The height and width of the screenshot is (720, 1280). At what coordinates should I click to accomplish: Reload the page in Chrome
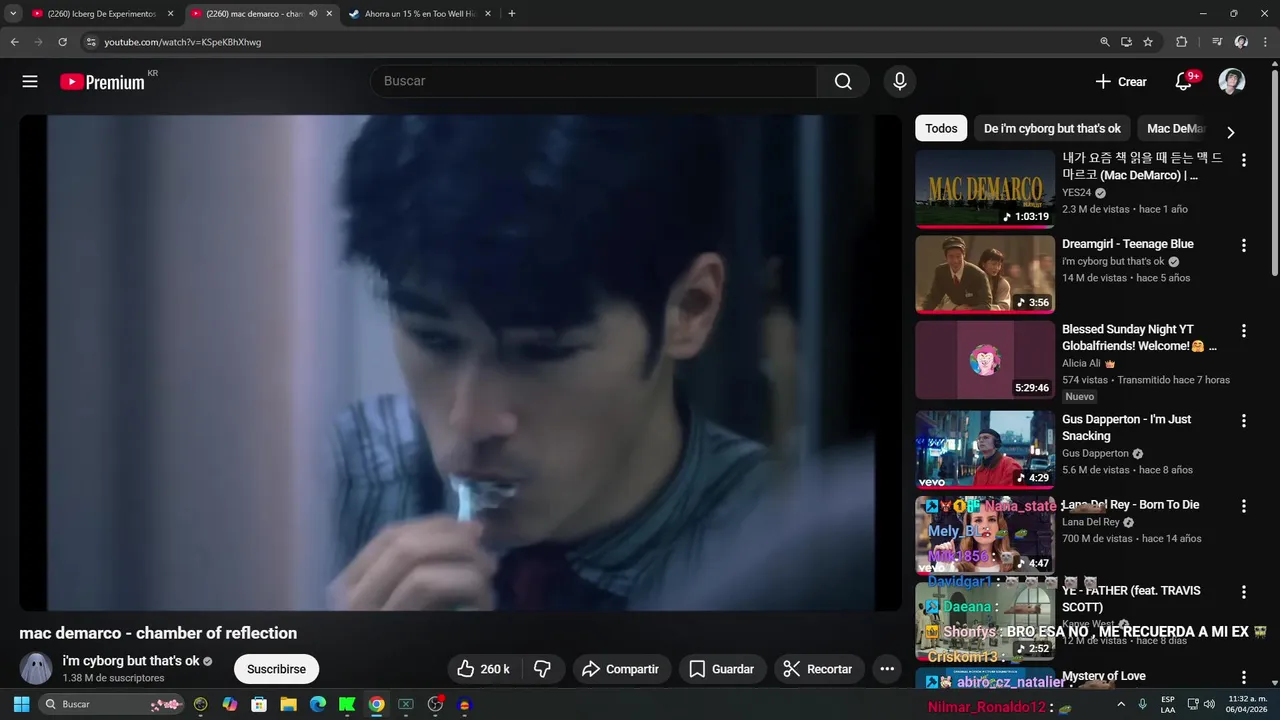click(62, 42)
